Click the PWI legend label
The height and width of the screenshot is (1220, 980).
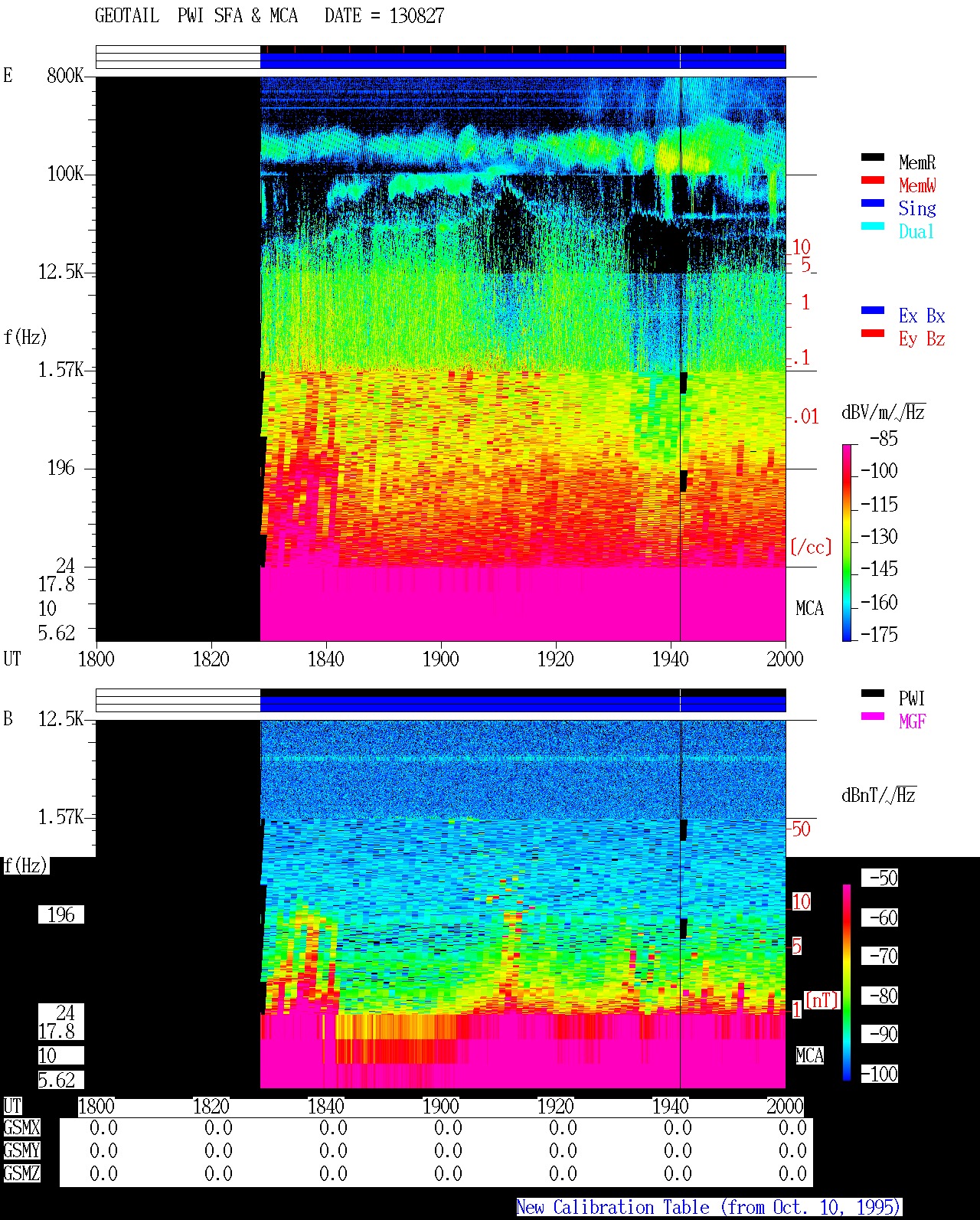click(912, 698)
